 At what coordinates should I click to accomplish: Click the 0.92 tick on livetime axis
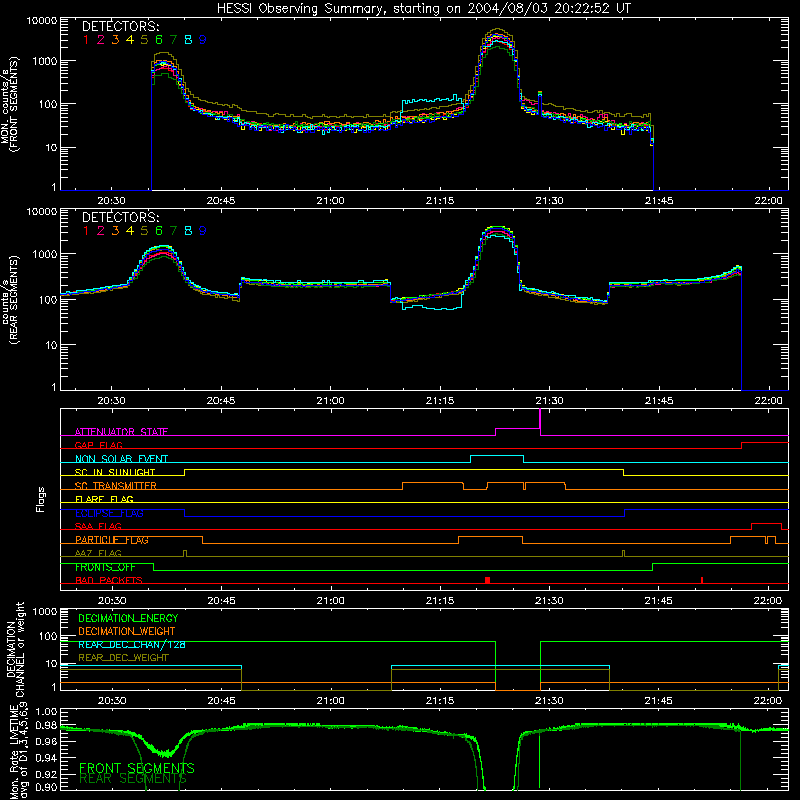click(x=46, y=774)
